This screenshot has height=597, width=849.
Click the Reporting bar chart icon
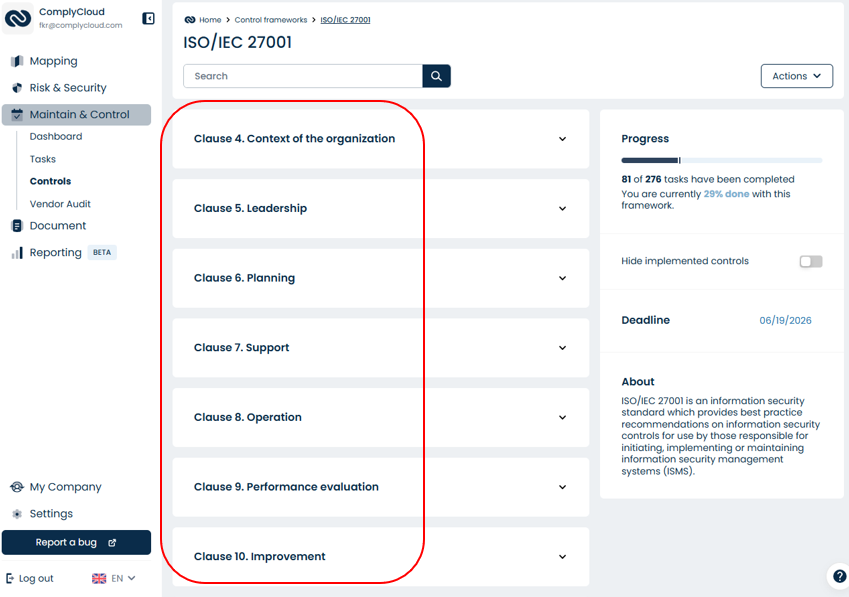tap(17, 253)
